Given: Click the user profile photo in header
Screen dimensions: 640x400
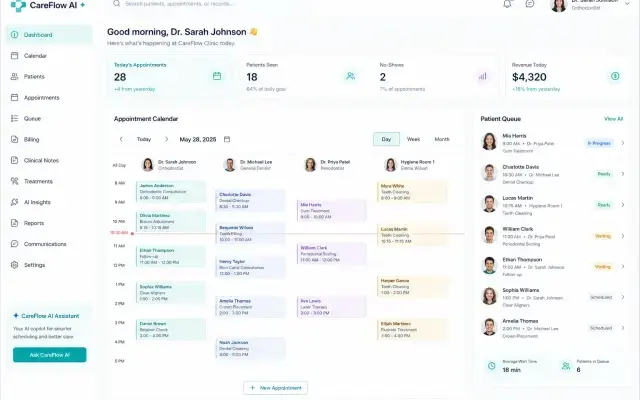Looking at the screenshot, I should click(x=559, y=5).
